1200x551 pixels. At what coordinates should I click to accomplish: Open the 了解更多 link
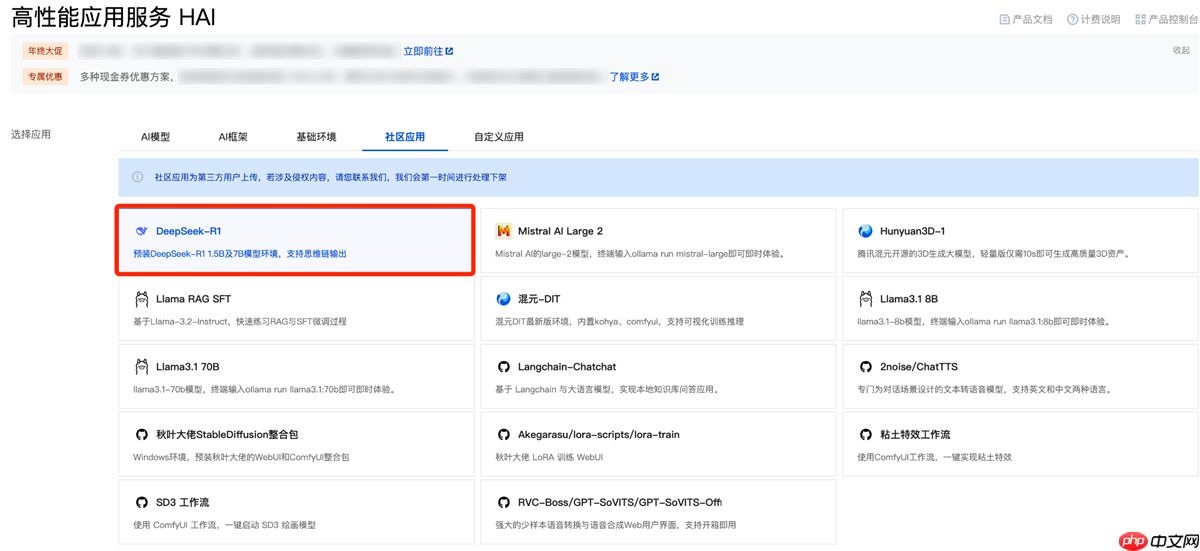(629, 77)
